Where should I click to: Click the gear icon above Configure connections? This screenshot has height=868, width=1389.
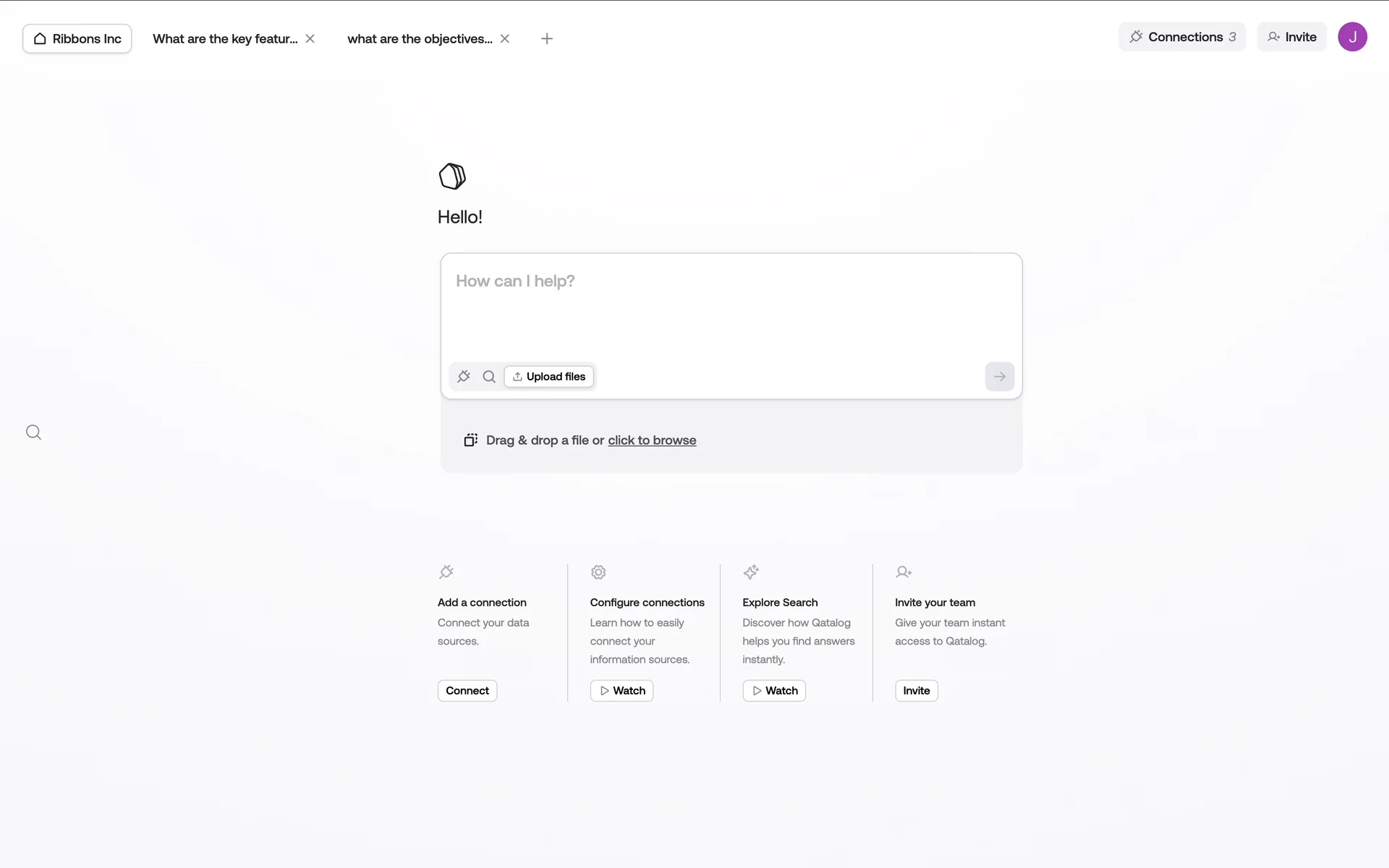(x=598, y=572)
